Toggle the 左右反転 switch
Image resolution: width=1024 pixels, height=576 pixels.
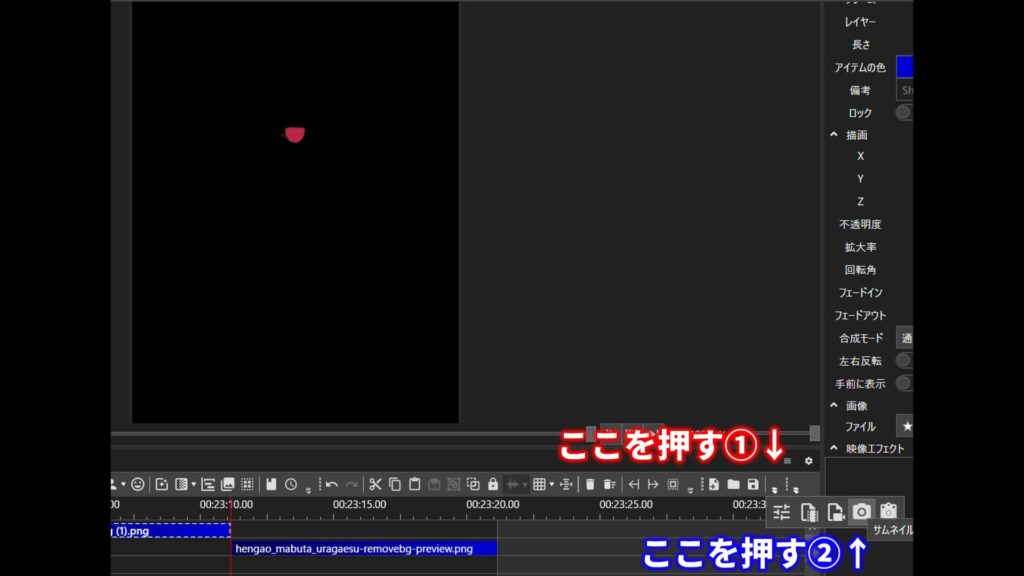click(x=904, y=360)
